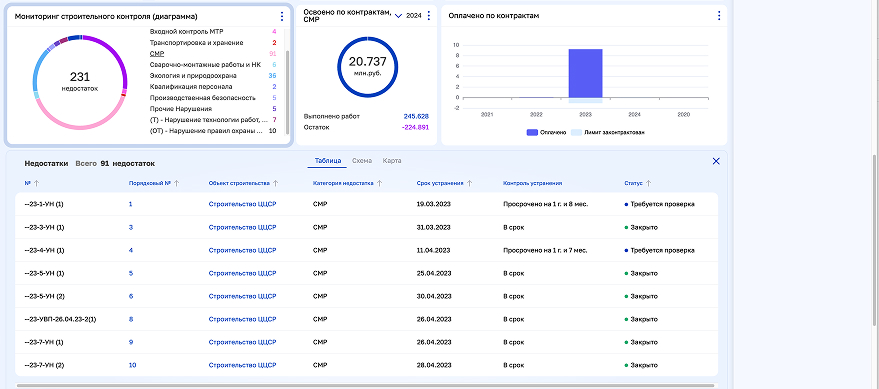Open the three-dot menu of the Освоено по контрактам widget
This screenshot has height=389, width=879.
(429, 16)
